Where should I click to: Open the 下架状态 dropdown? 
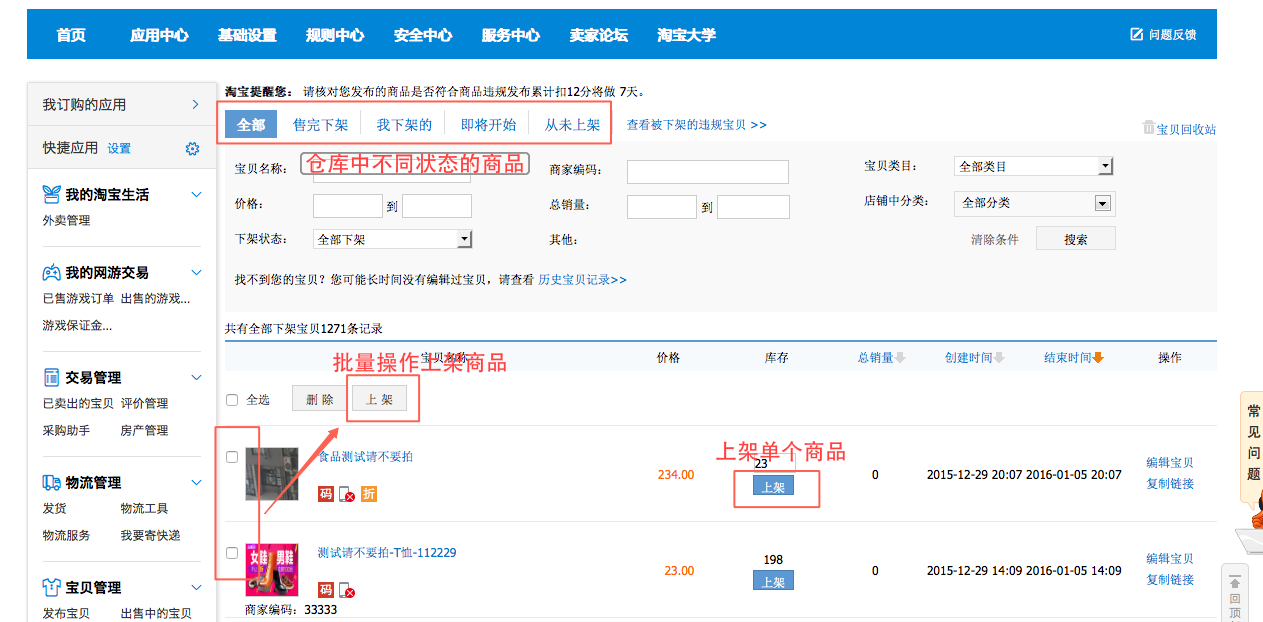[464, 240]
